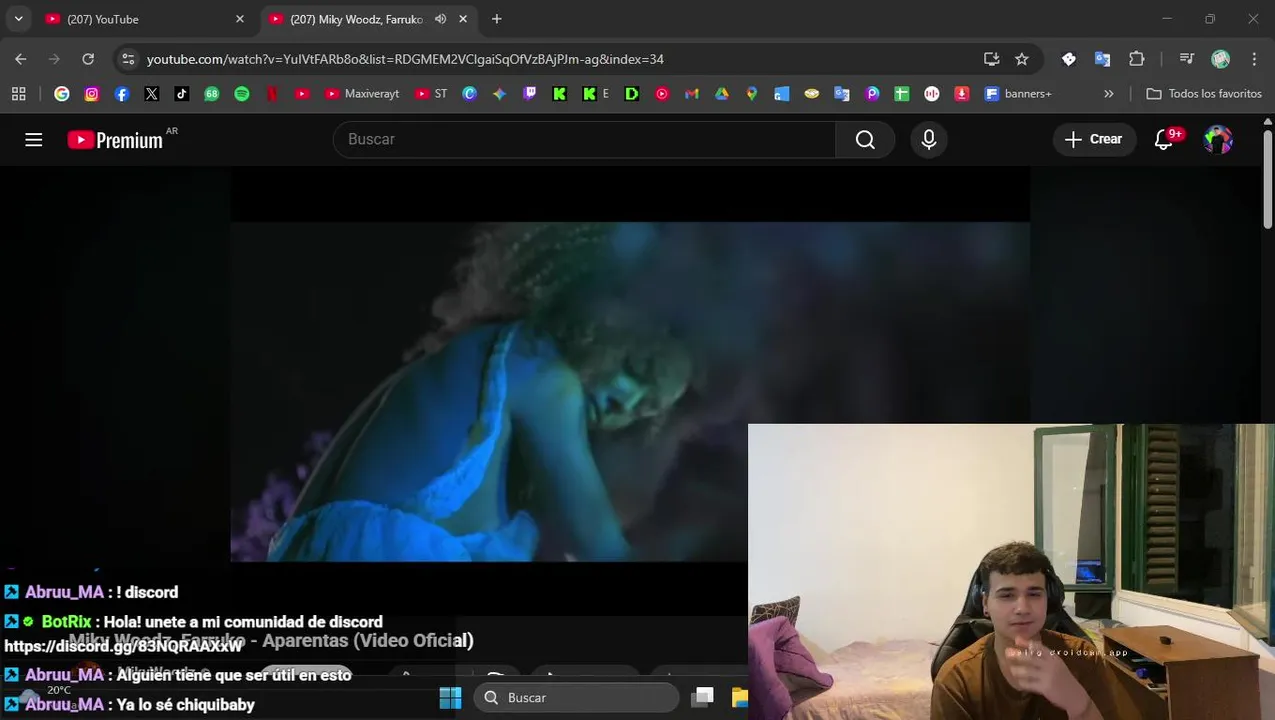1275x720 pixels.
Task: Install app icon in address bar
Action: 992,59
